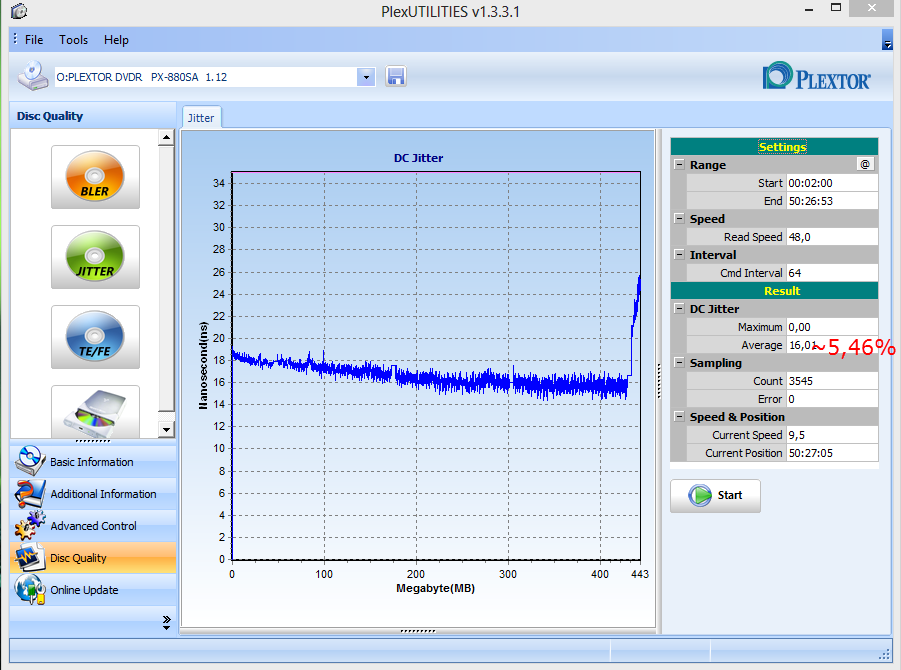The width and height of the screenshot is (901, 670).
Task: Switch to the Jitter tab
Action: (x=201, y=118)
